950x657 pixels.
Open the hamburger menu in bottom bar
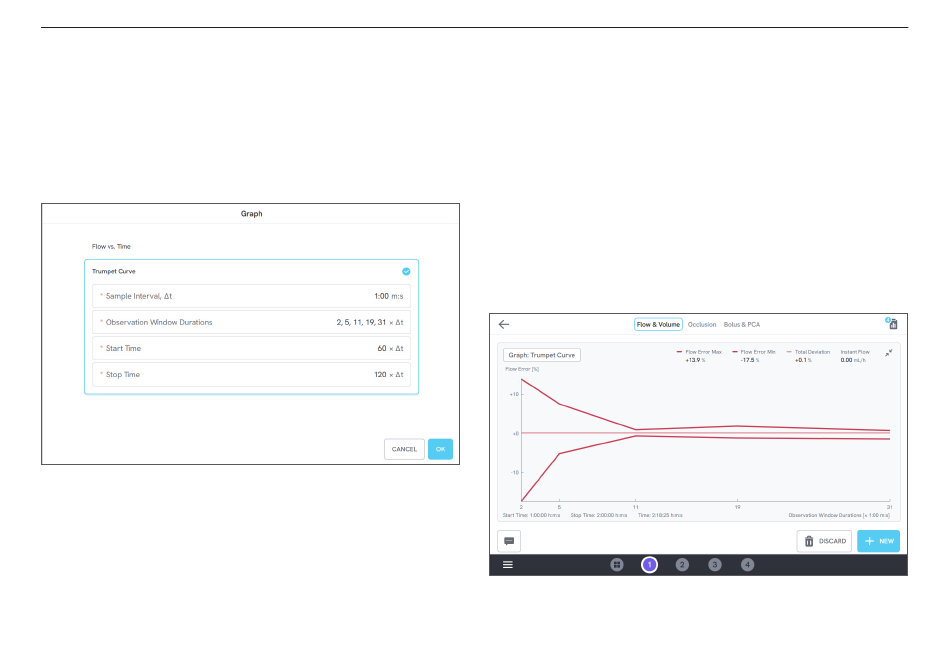[508, 565]
